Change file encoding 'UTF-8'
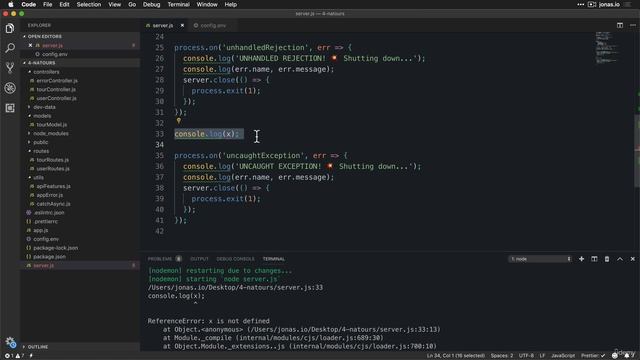Image resolution: width=640 pixels, height=360 pixels. point(526,356)
